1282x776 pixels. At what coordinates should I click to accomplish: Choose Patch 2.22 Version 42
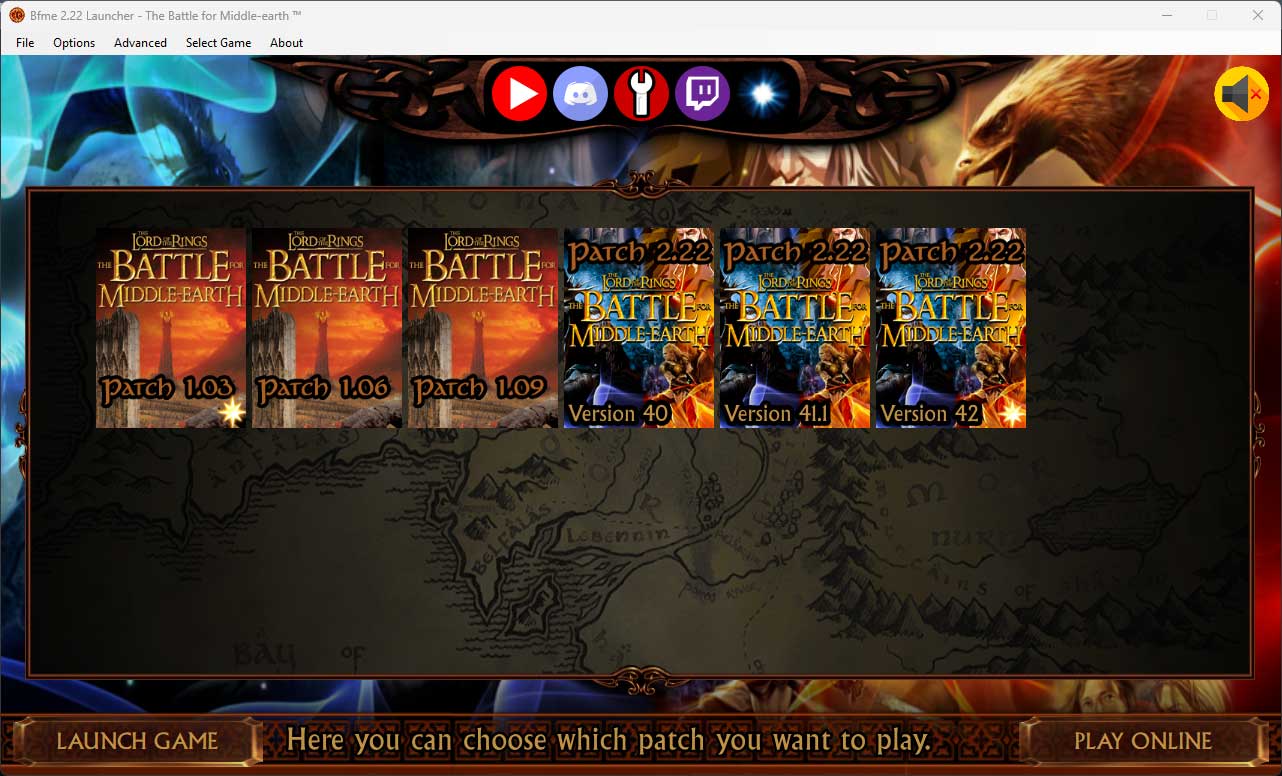[x=951, y=328]
